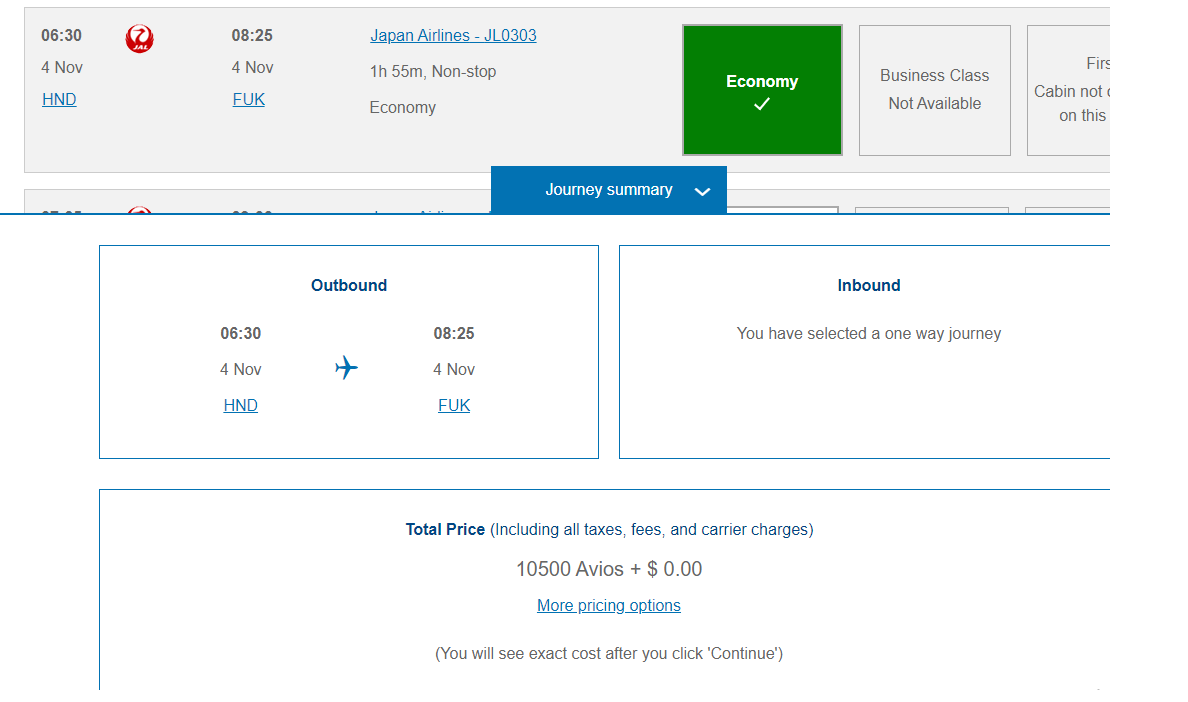
Task: Open HND airport link in flight row
Action: (x=59, y=99)
